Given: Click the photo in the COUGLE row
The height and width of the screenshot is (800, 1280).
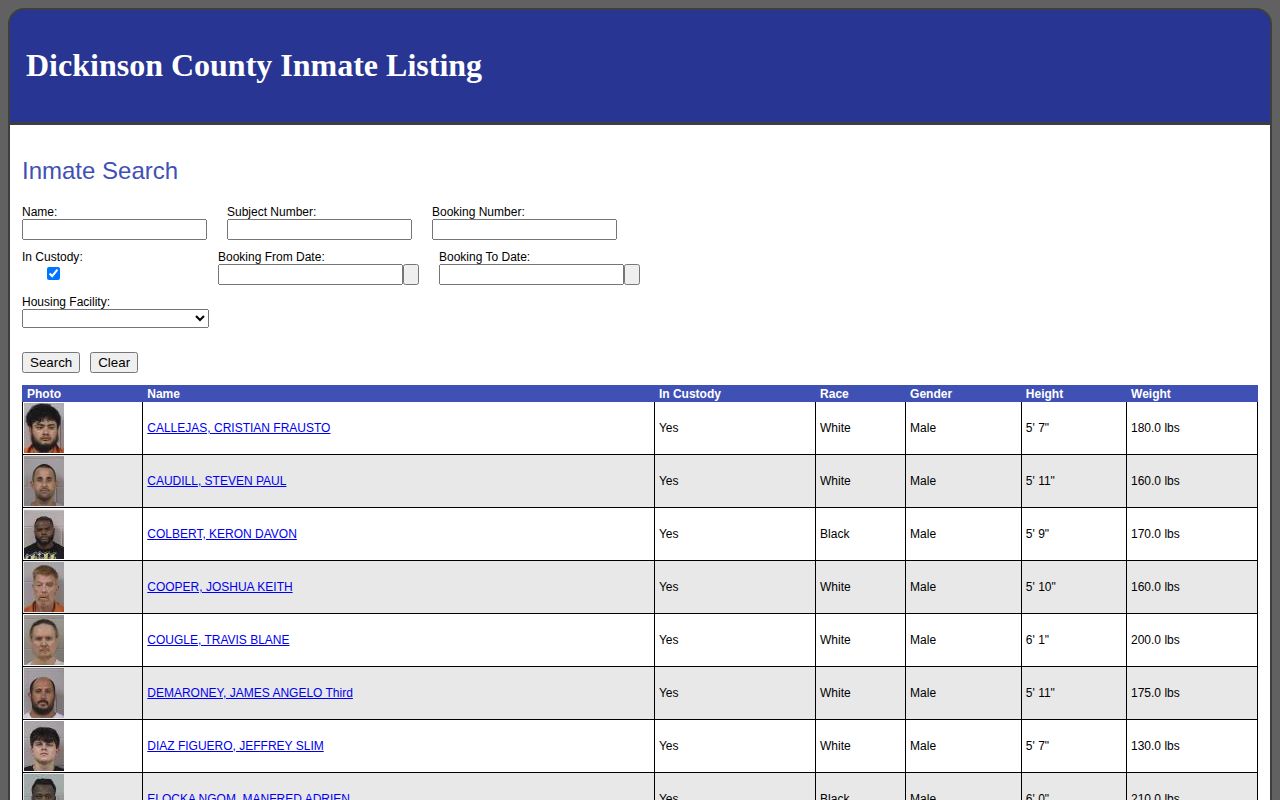Looking at the screenshot, I should pyautogui.click(x=44, y=640).
